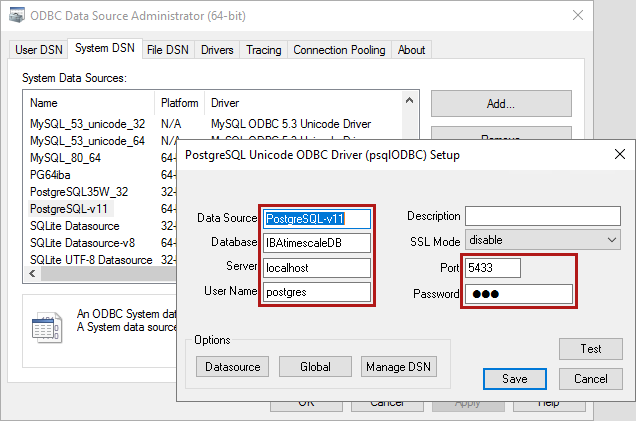636x421 pixels.
Task: Close the psqlODBC Setup dialog
Action: [620, 154]
